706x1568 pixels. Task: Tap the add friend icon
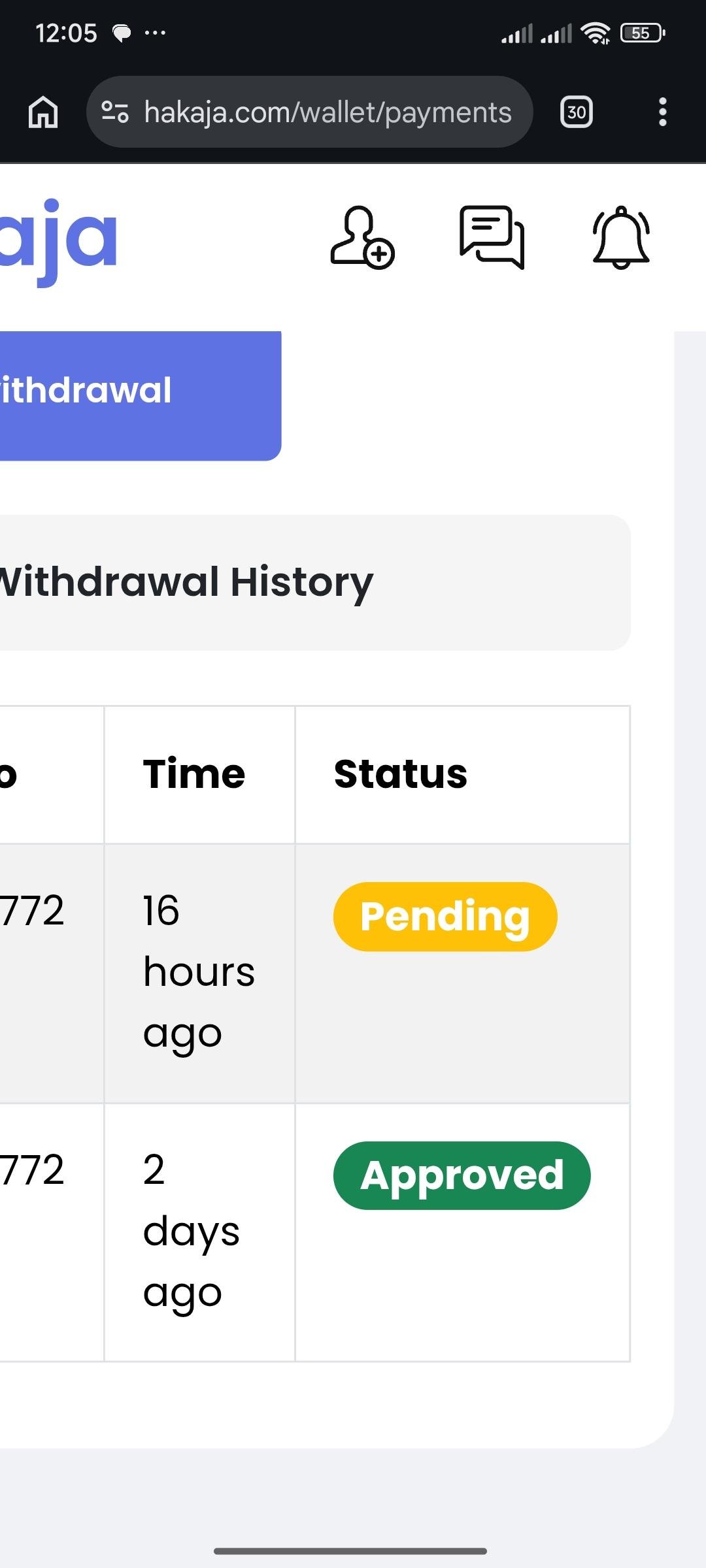[361, 238]
